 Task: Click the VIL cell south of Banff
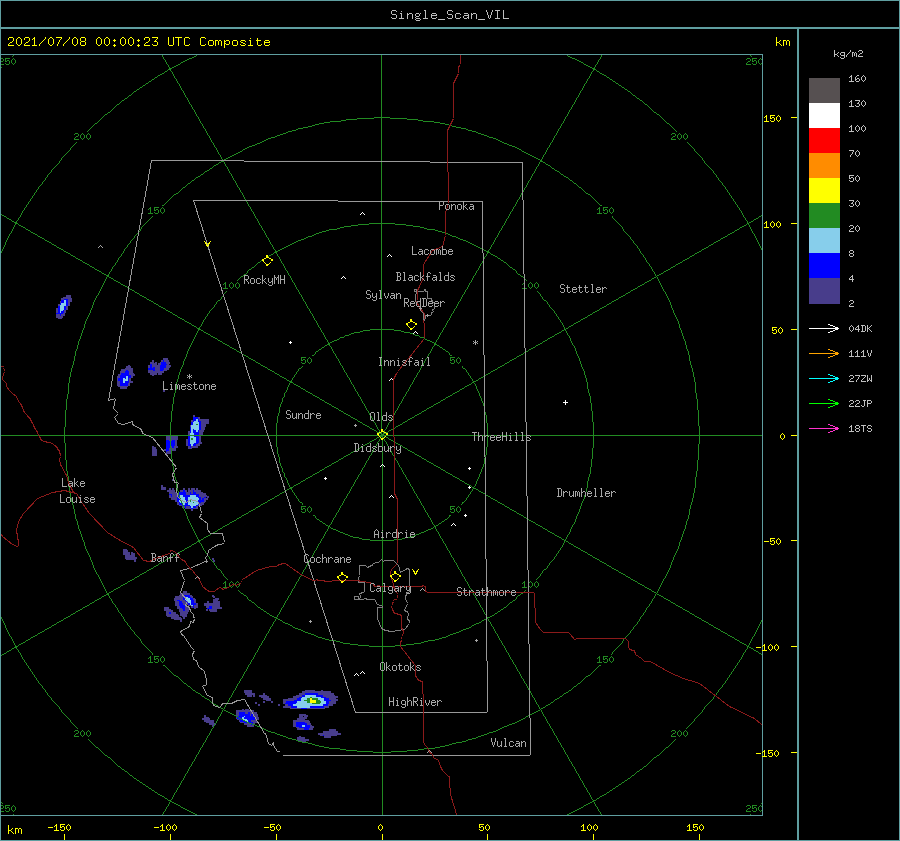coord(181,606)
